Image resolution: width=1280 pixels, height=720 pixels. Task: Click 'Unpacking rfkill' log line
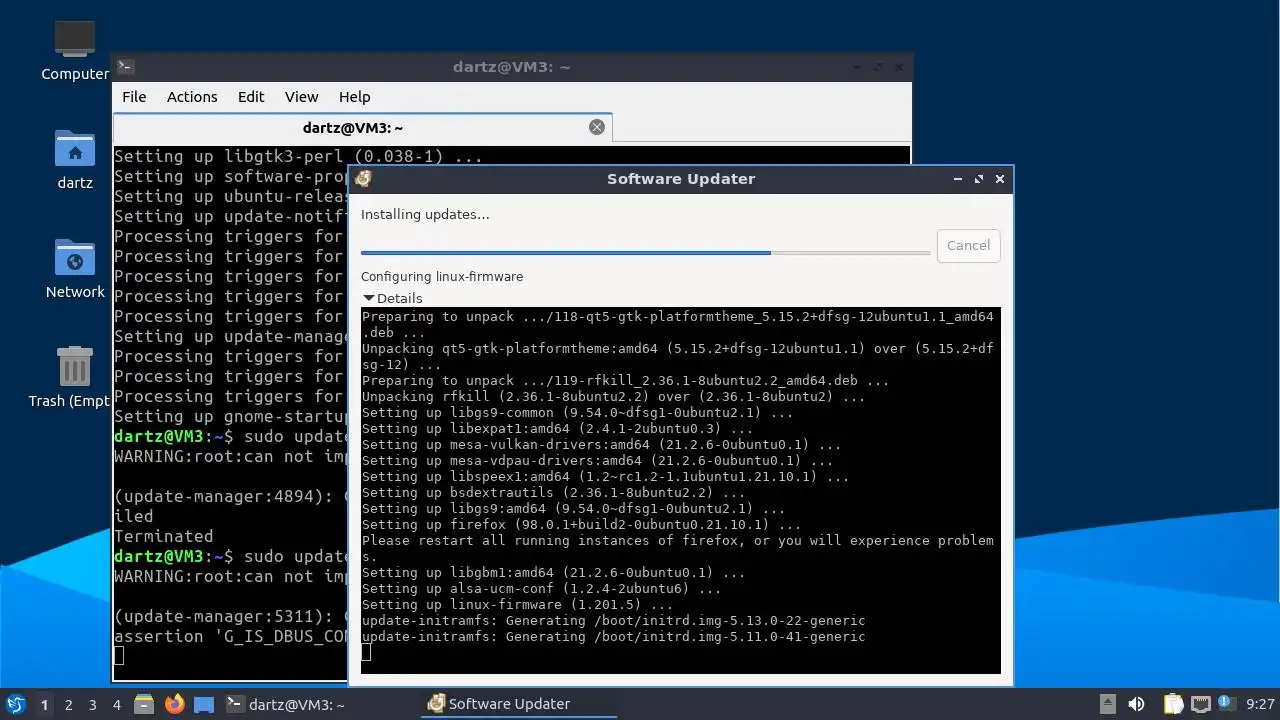tap(613, 397)
